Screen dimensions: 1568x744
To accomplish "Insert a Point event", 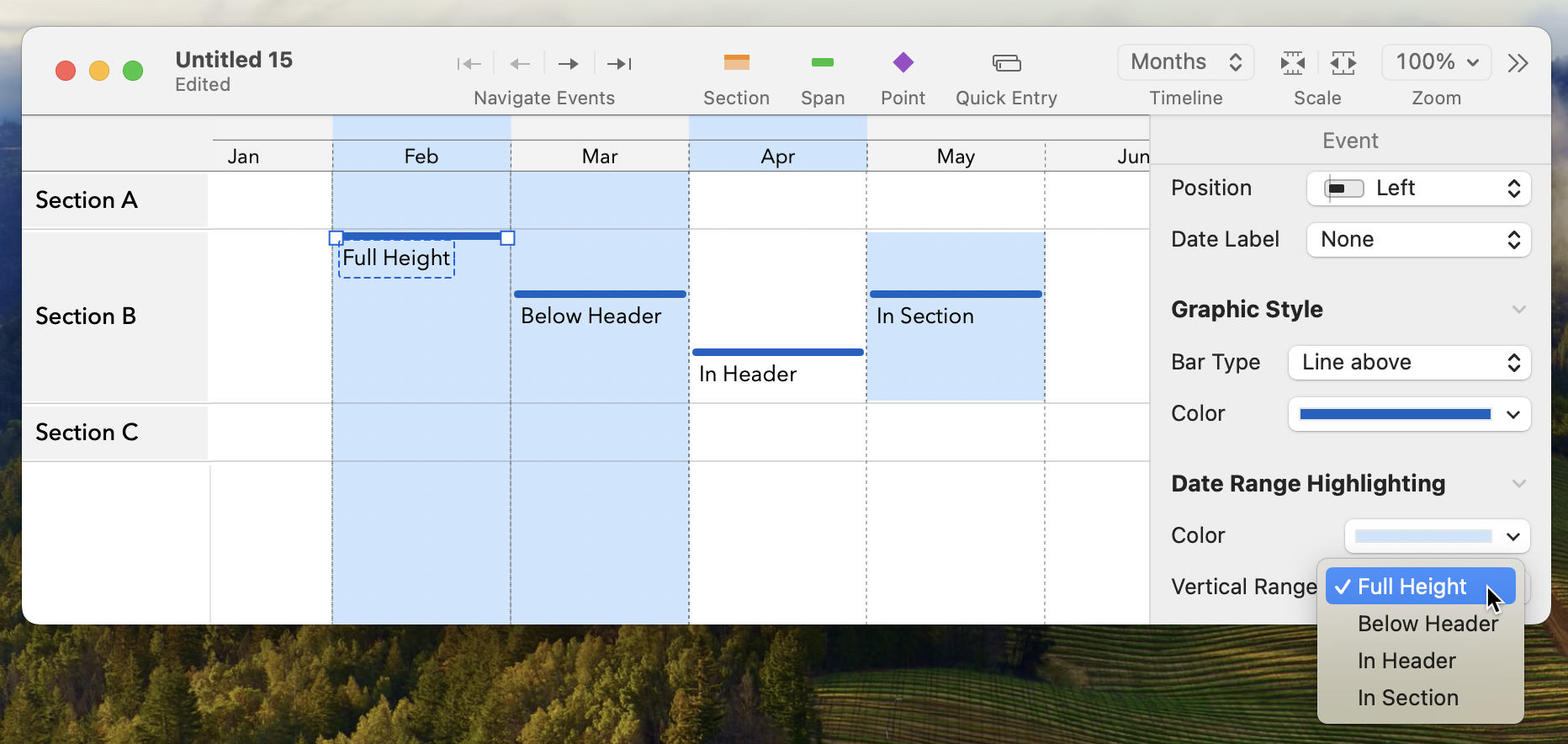I will (x=903, y=63).
